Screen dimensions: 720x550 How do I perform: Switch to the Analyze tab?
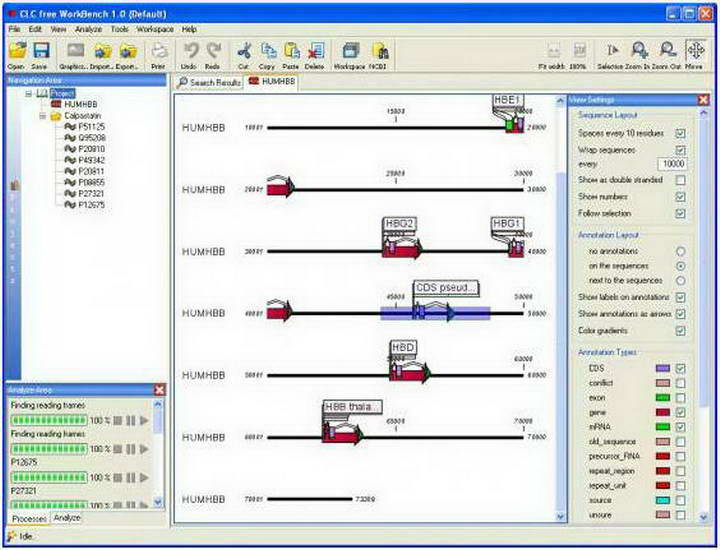point(67,518)
